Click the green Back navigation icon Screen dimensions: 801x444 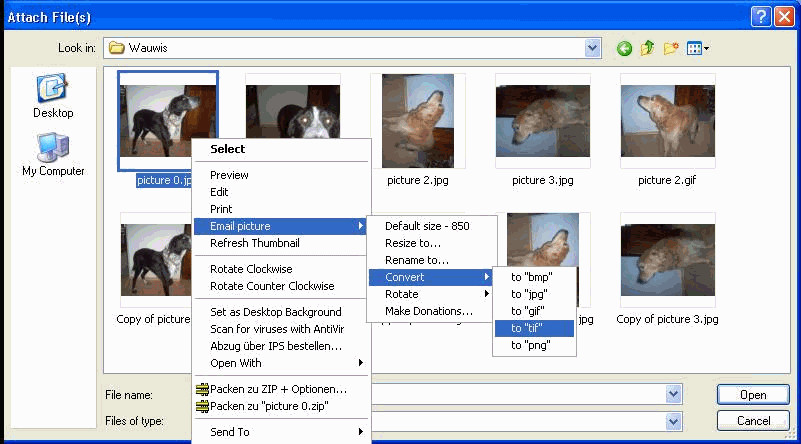coord(624,49)
